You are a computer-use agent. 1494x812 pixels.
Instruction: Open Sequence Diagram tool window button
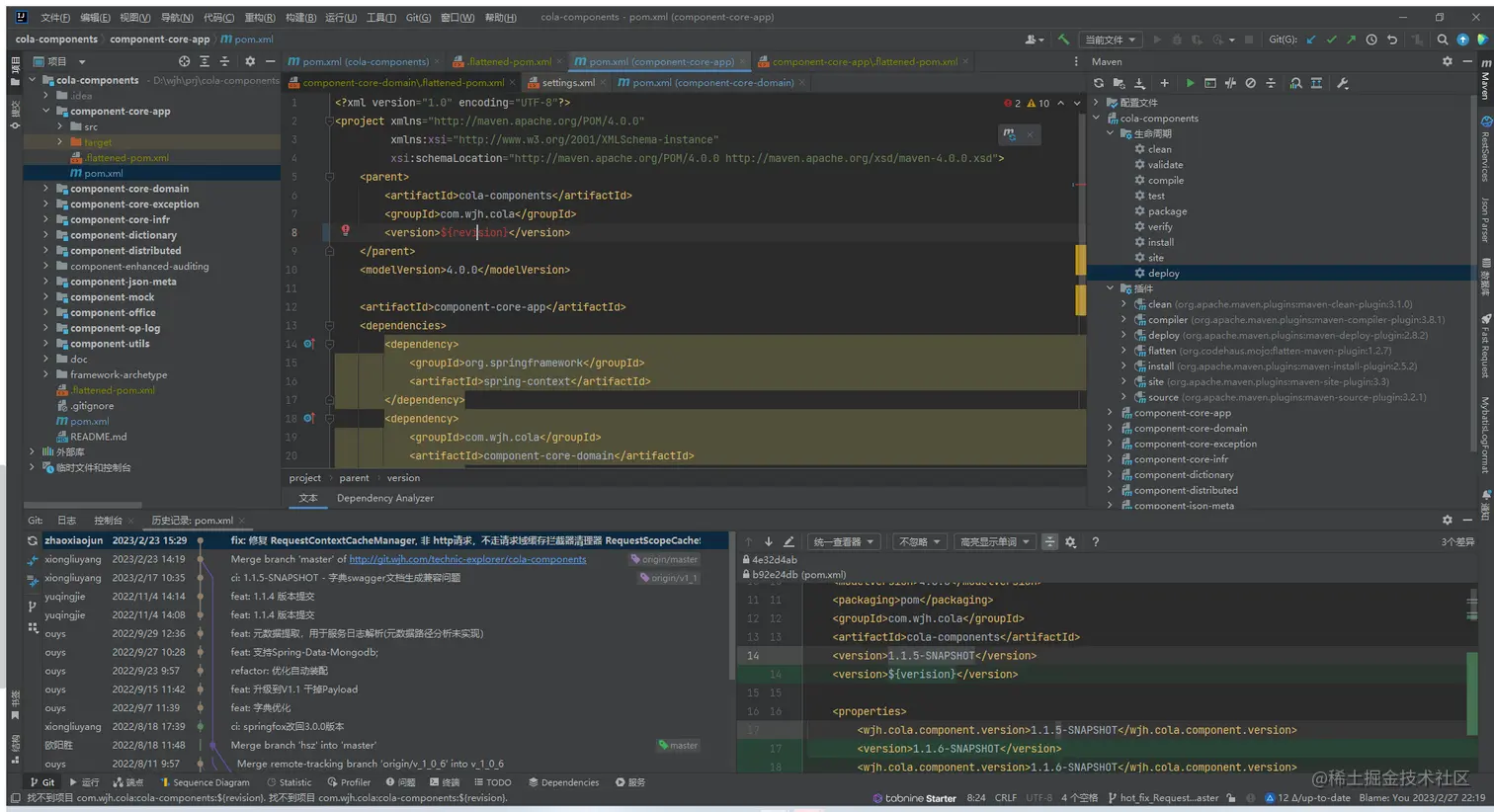pos(204,782)
